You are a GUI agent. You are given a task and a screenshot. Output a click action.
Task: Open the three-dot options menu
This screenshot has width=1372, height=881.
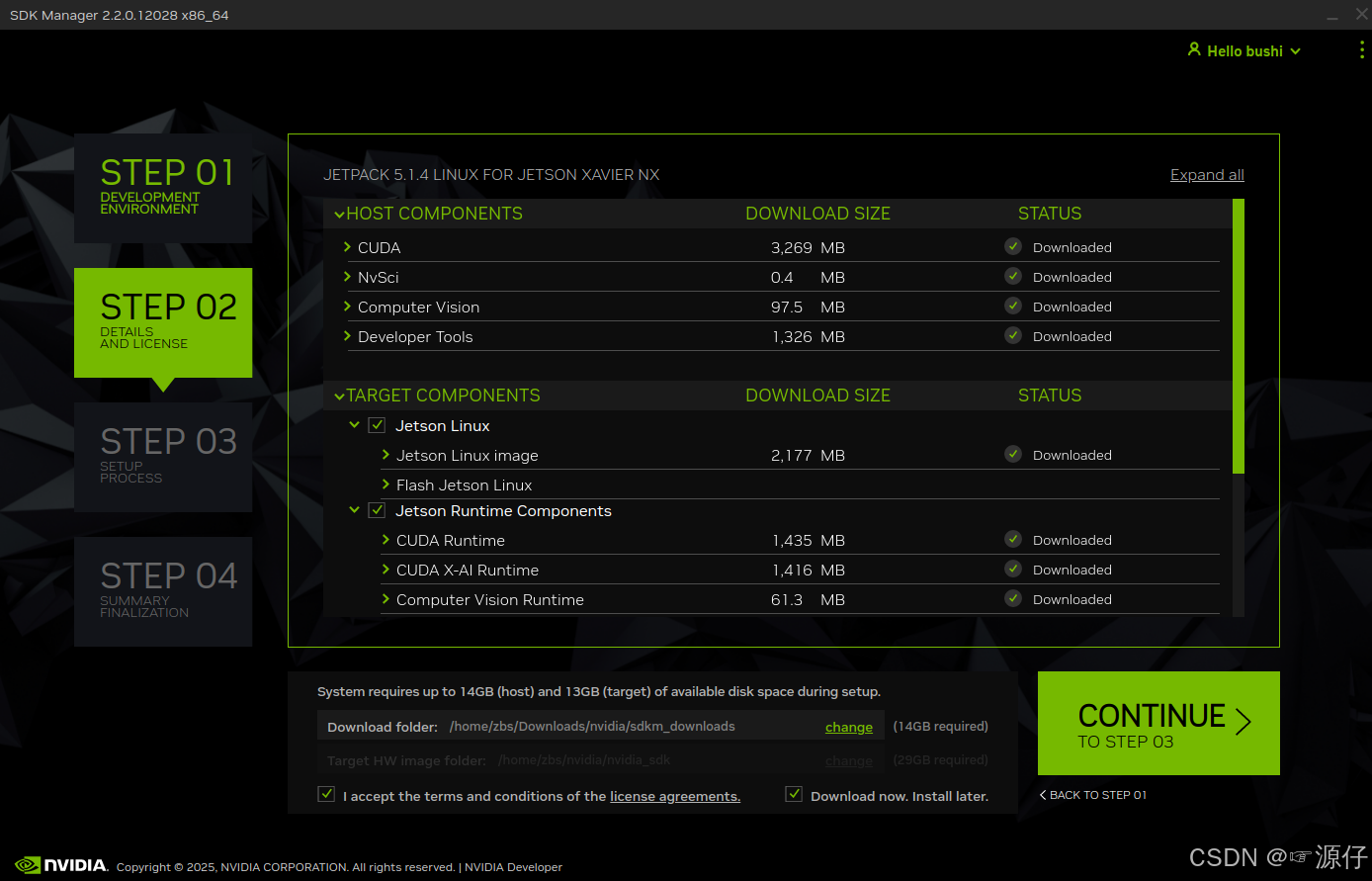tap(1363, 50)
